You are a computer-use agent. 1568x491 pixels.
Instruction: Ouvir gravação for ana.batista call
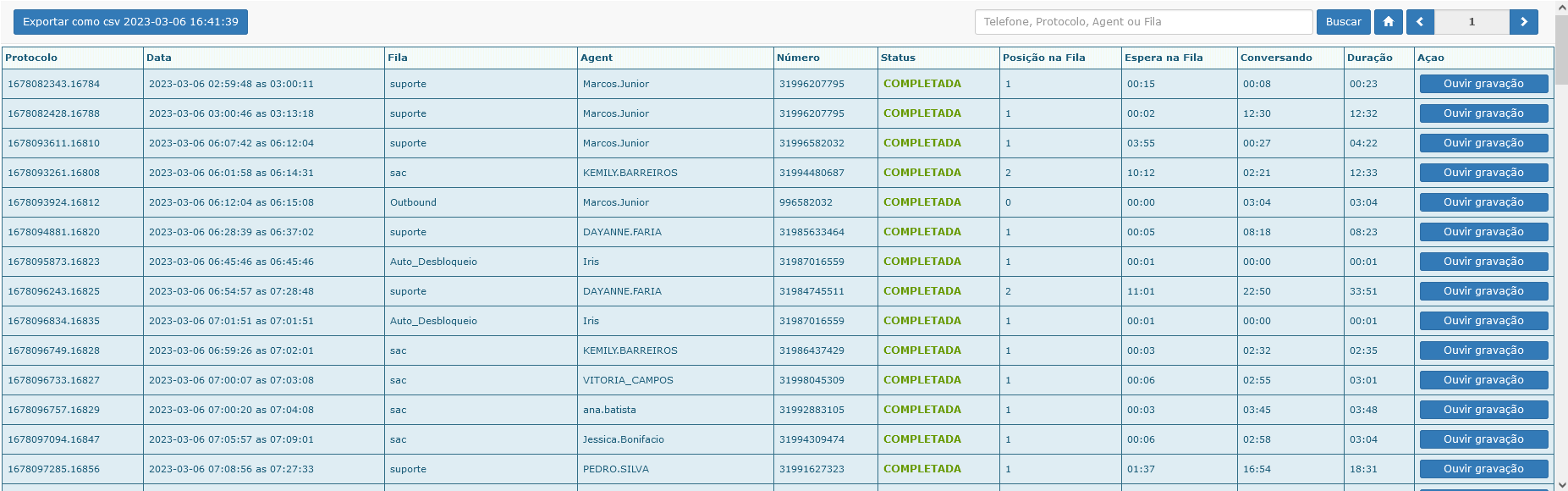(x=1483, y=410)
